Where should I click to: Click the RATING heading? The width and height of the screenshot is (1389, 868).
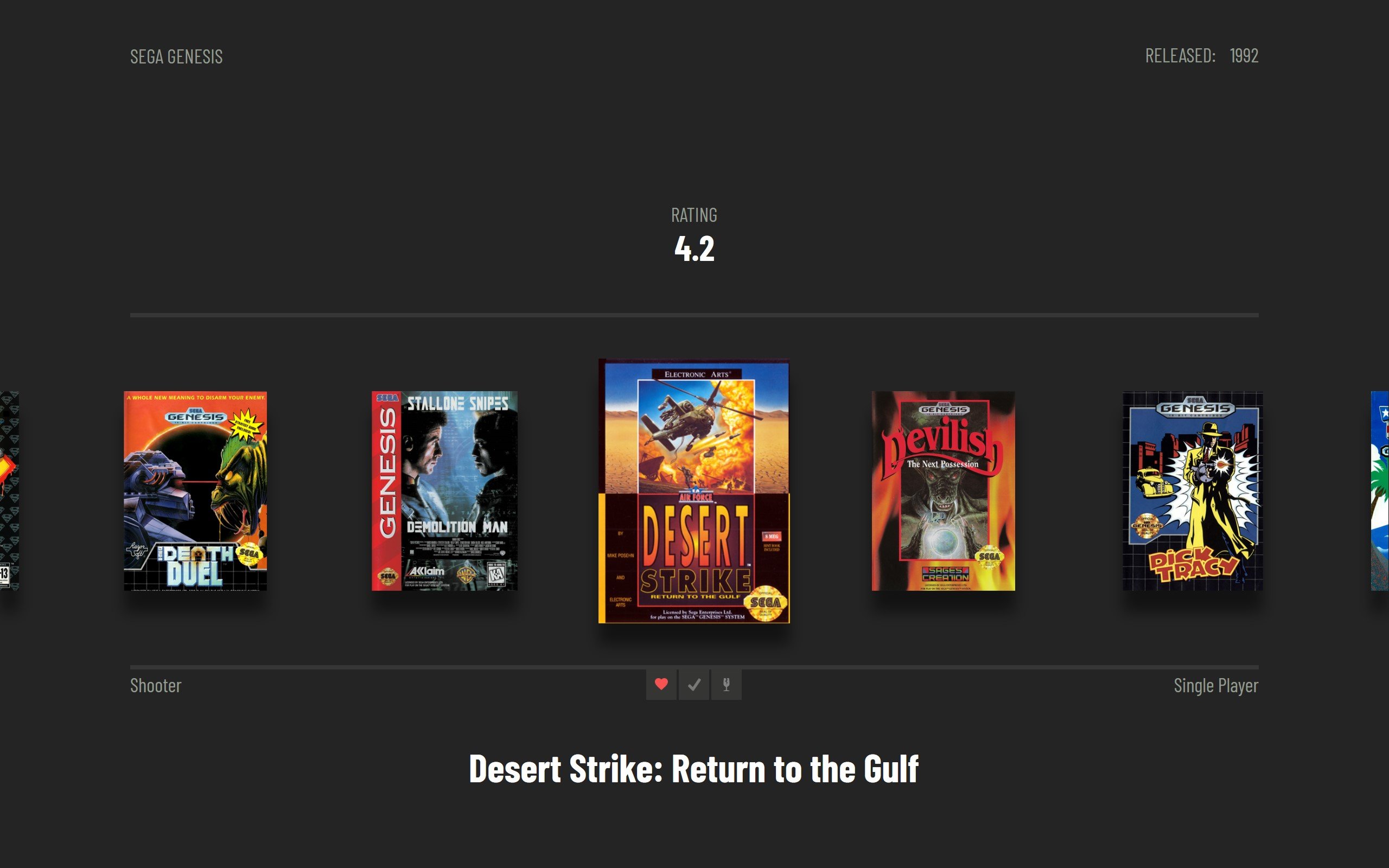[694, 215]
